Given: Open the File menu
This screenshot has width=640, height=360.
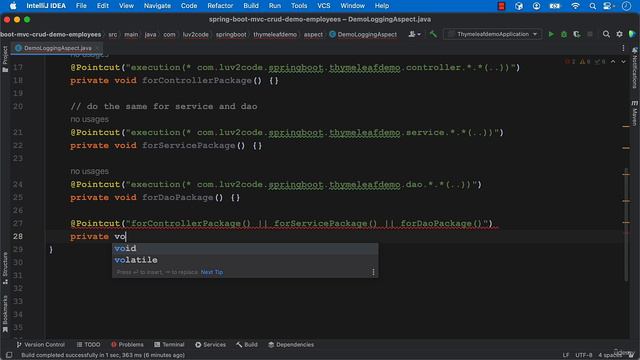Looking at the screenshot, I should click(x=81, y=6).
